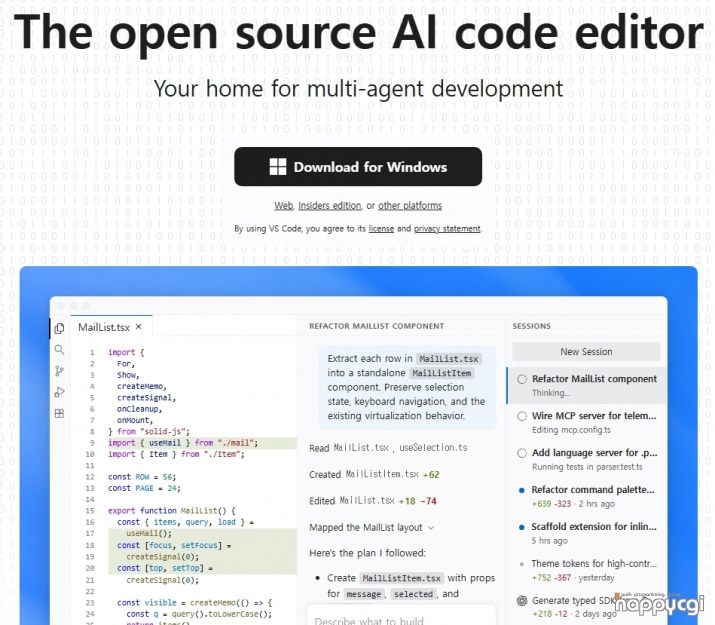This screenshot has width=715, height=625.
Task: Click Here's the plan I followed text
Action: [x=367, y=553]
